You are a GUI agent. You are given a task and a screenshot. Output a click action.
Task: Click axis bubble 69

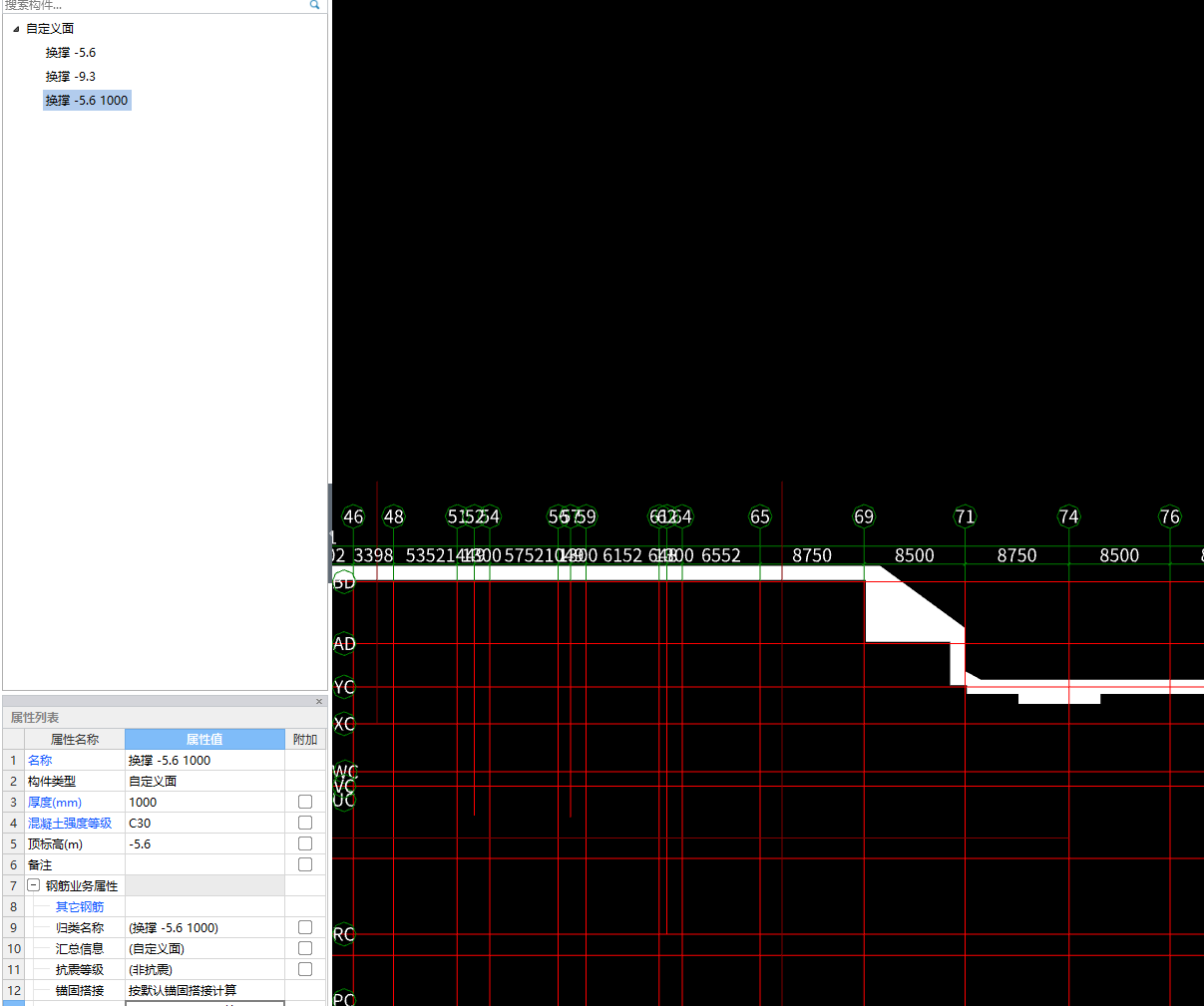coord(864,516)
